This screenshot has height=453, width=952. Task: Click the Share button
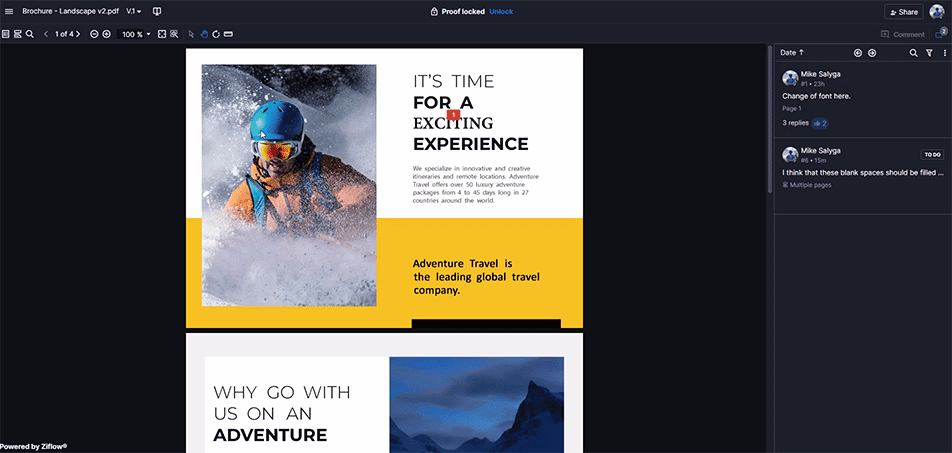[903, 12]
